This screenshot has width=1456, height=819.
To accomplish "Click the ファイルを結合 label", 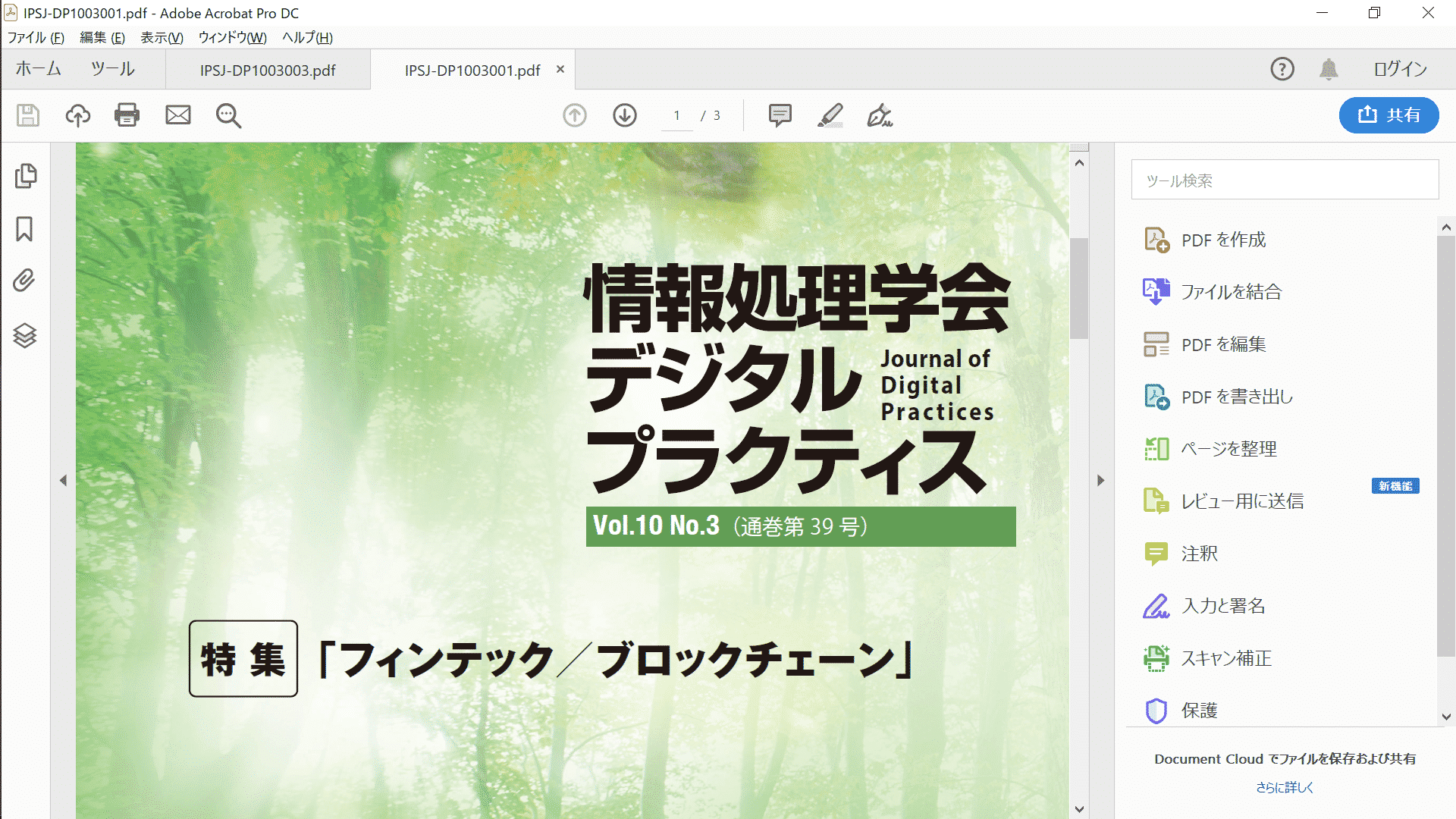I will click(1232, 292).
